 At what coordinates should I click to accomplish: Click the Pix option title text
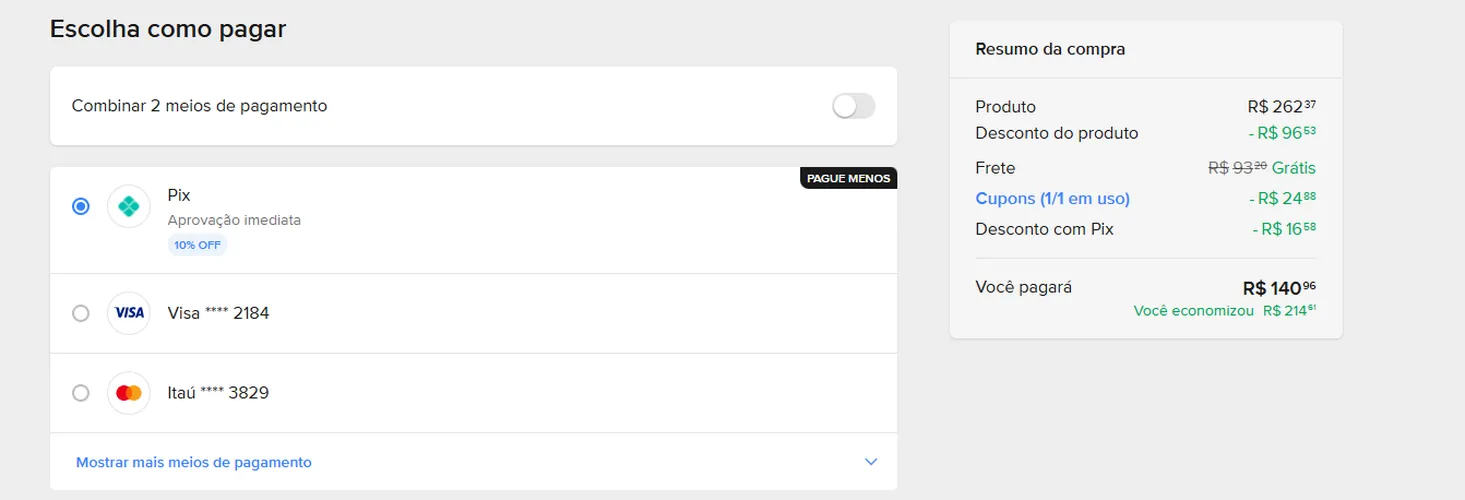[179, 195]
